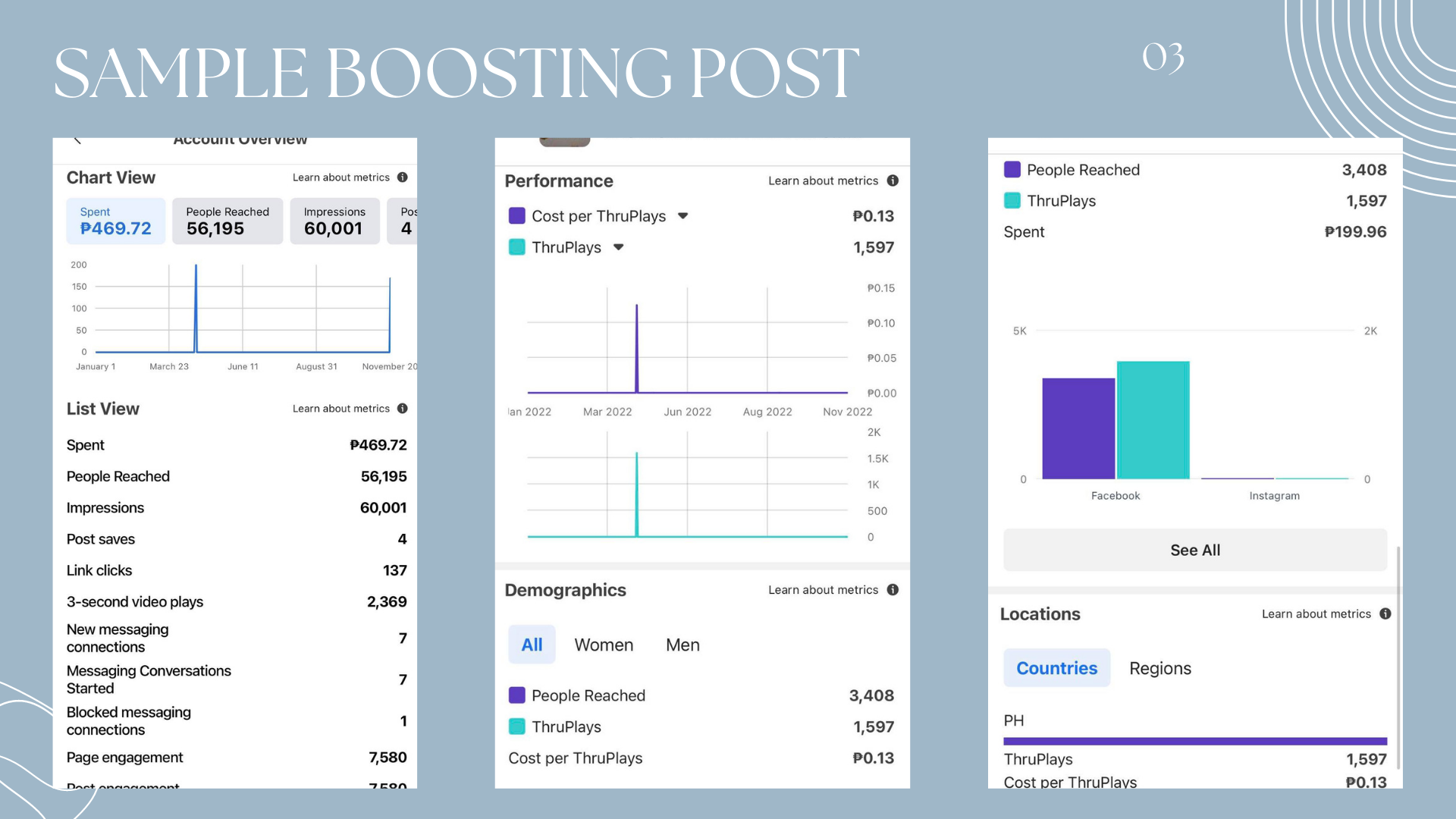Click info icon in Performance header

pos(893,181)
